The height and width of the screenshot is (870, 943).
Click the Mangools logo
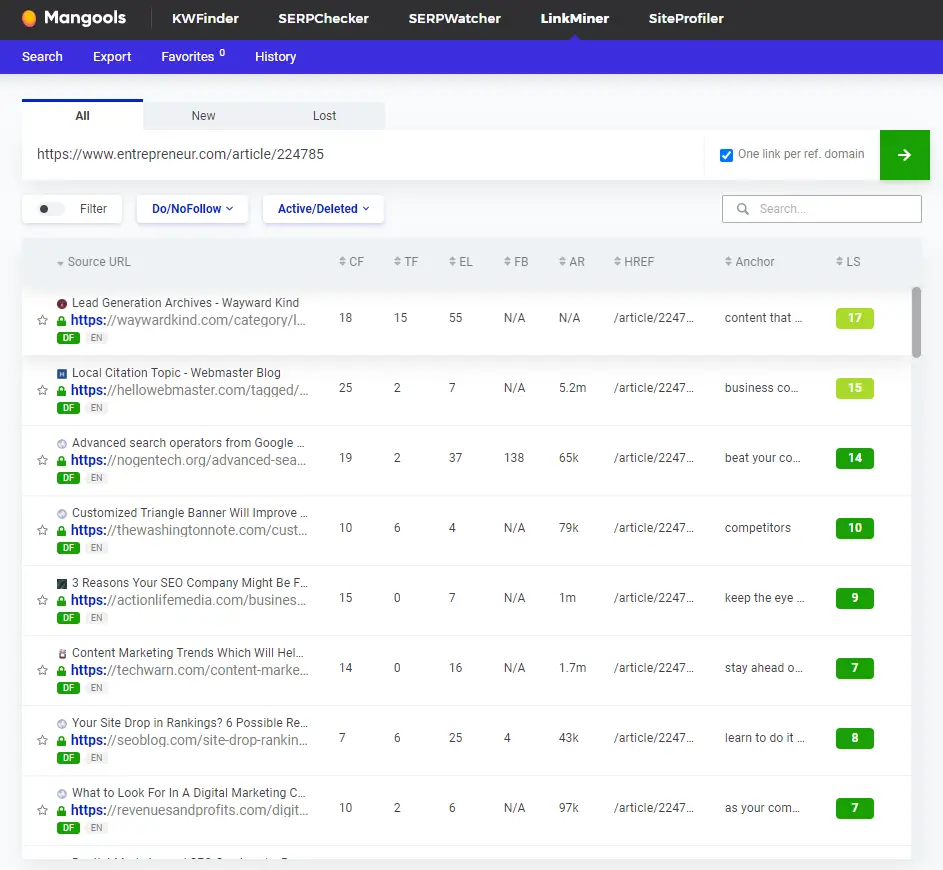click(74, 18)
